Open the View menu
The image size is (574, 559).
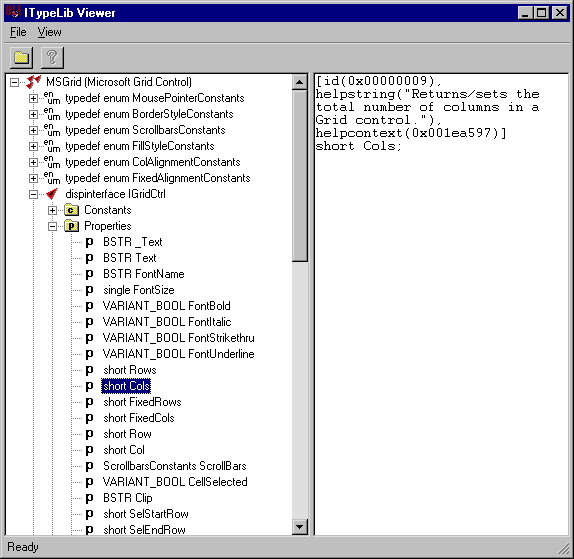coord(49,32)
